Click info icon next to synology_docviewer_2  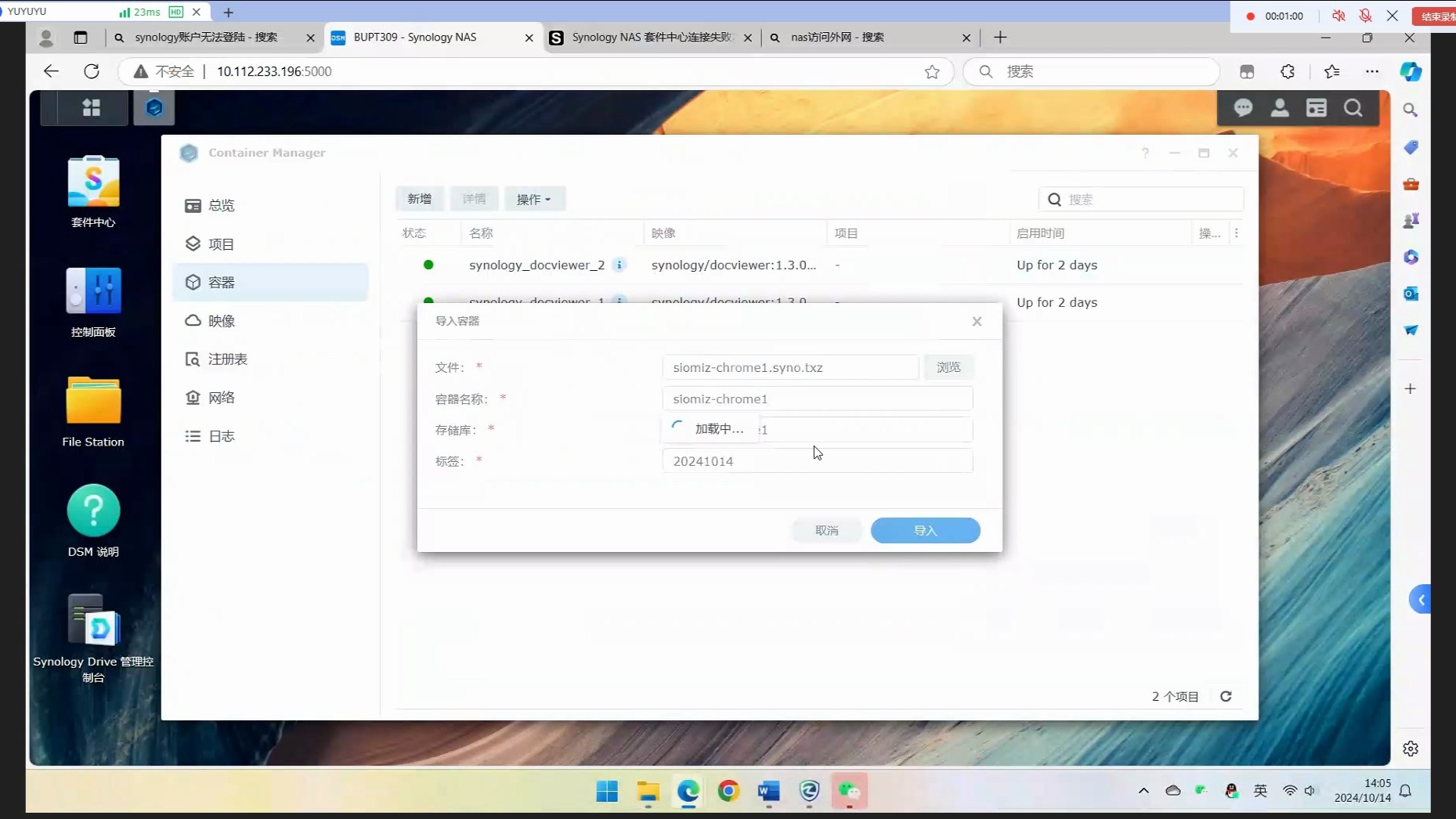point(619,265)
